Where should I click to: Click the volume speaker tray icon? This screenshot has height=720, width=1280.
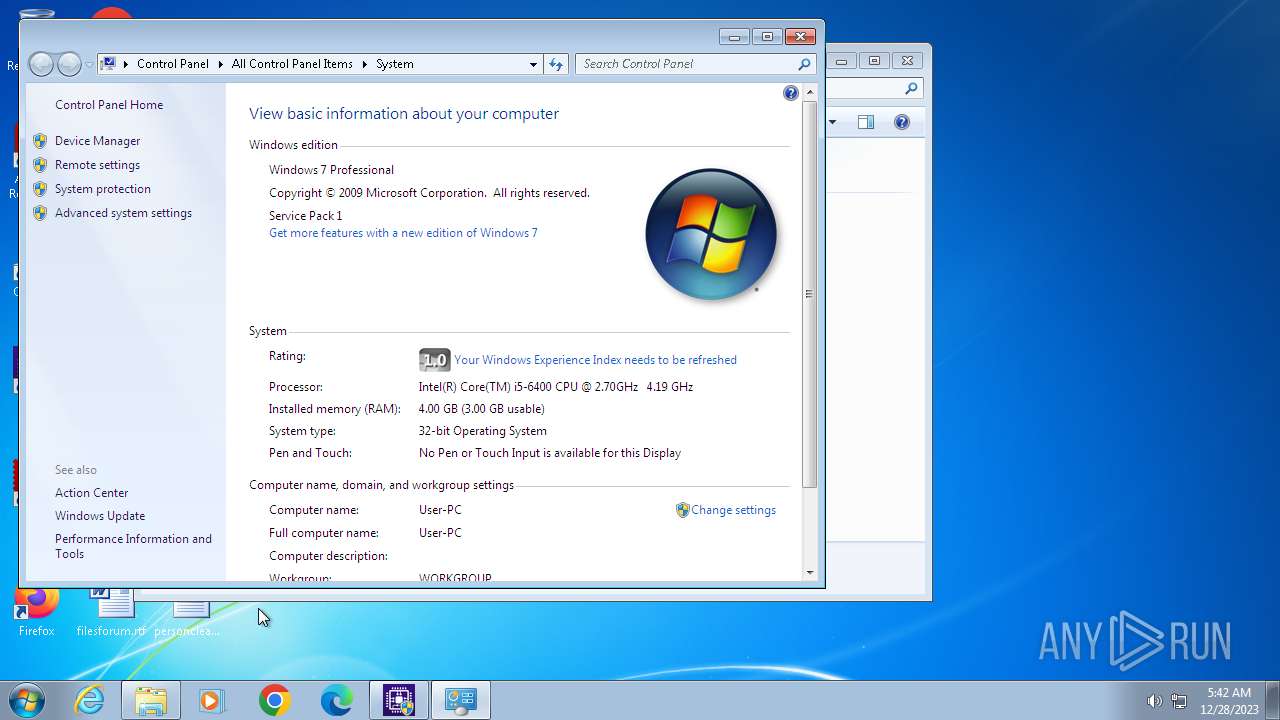[x=1154, y=701]
